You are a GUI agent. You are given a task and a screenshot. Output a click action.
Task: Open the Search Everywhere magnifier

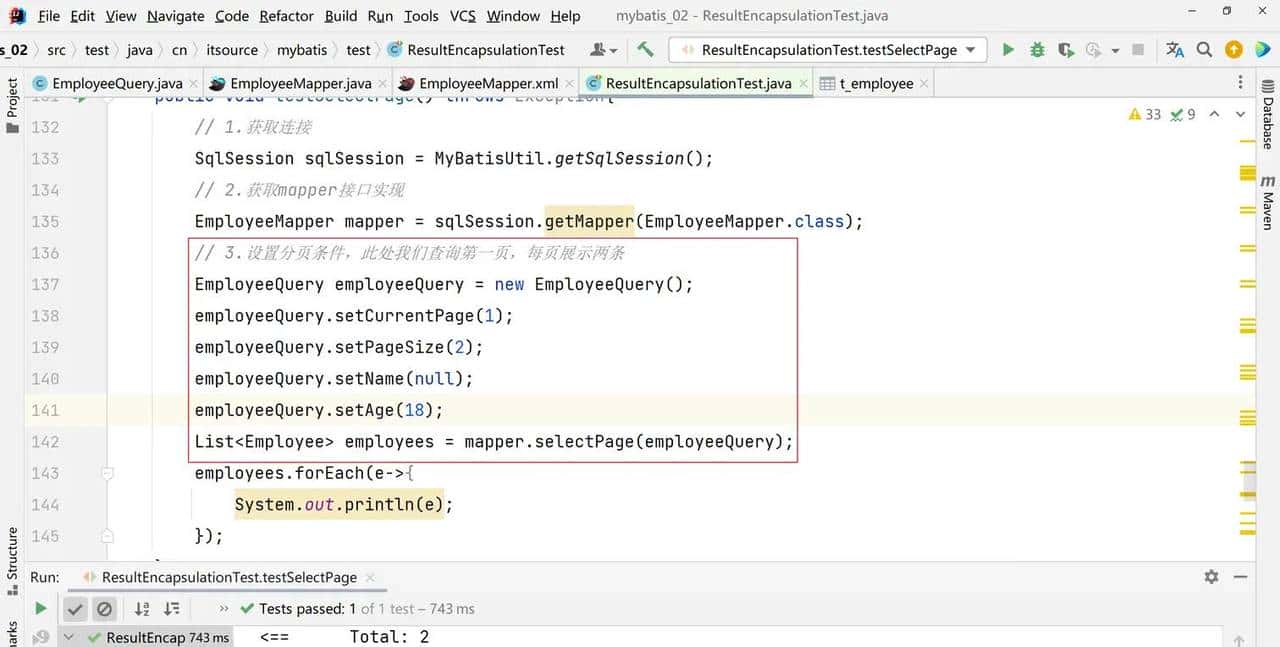click(x=1205, y=49)
